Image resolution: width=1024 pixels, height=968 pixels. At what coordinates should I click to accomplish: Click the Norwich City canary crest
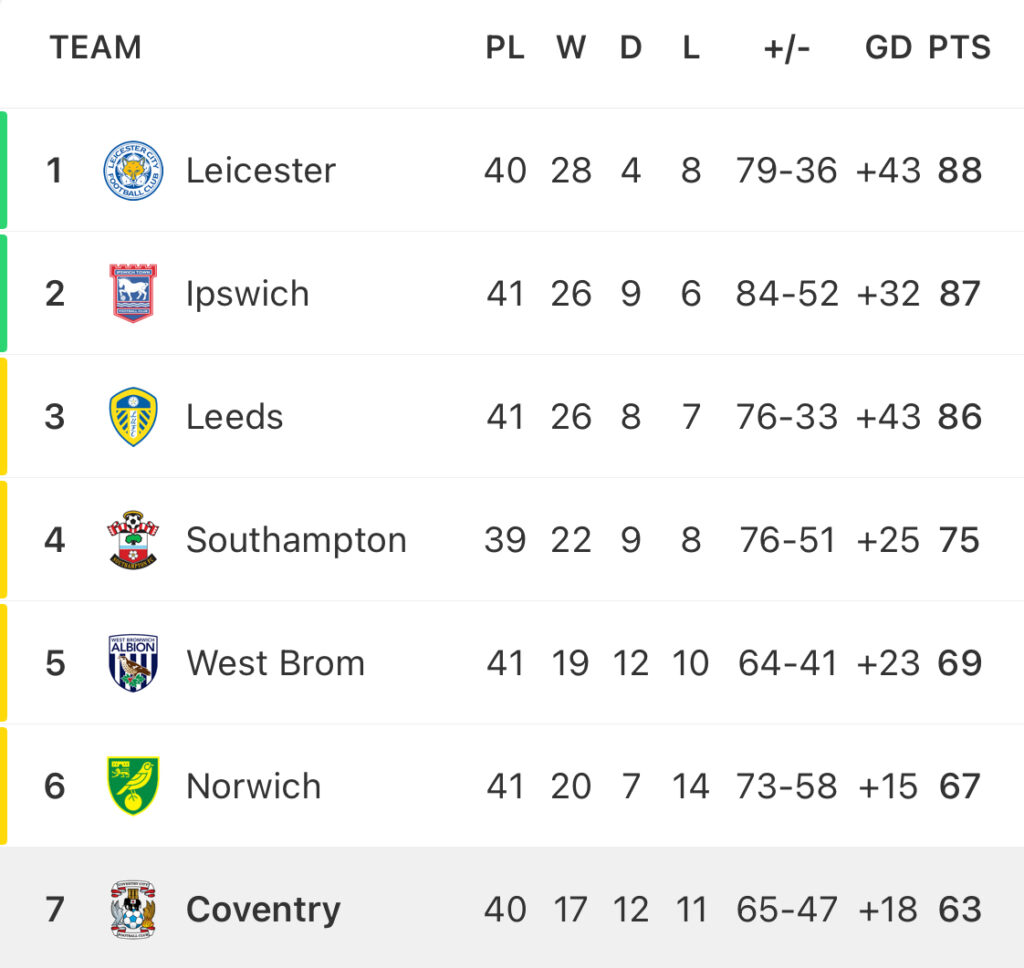[133, 786]
